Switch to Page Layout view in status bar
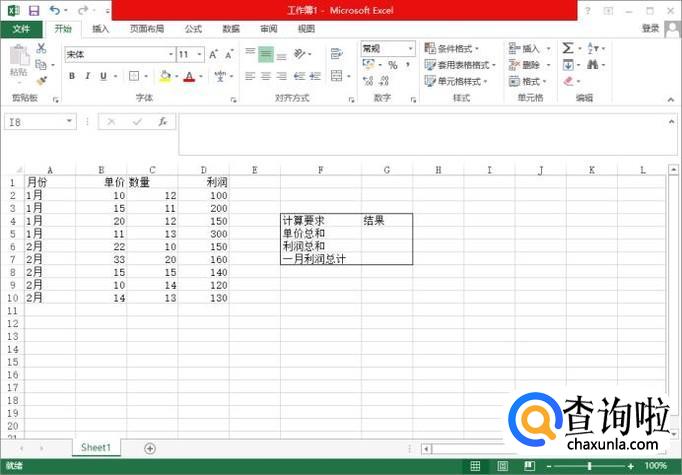The image size is (682, 475). coord(502,466)
